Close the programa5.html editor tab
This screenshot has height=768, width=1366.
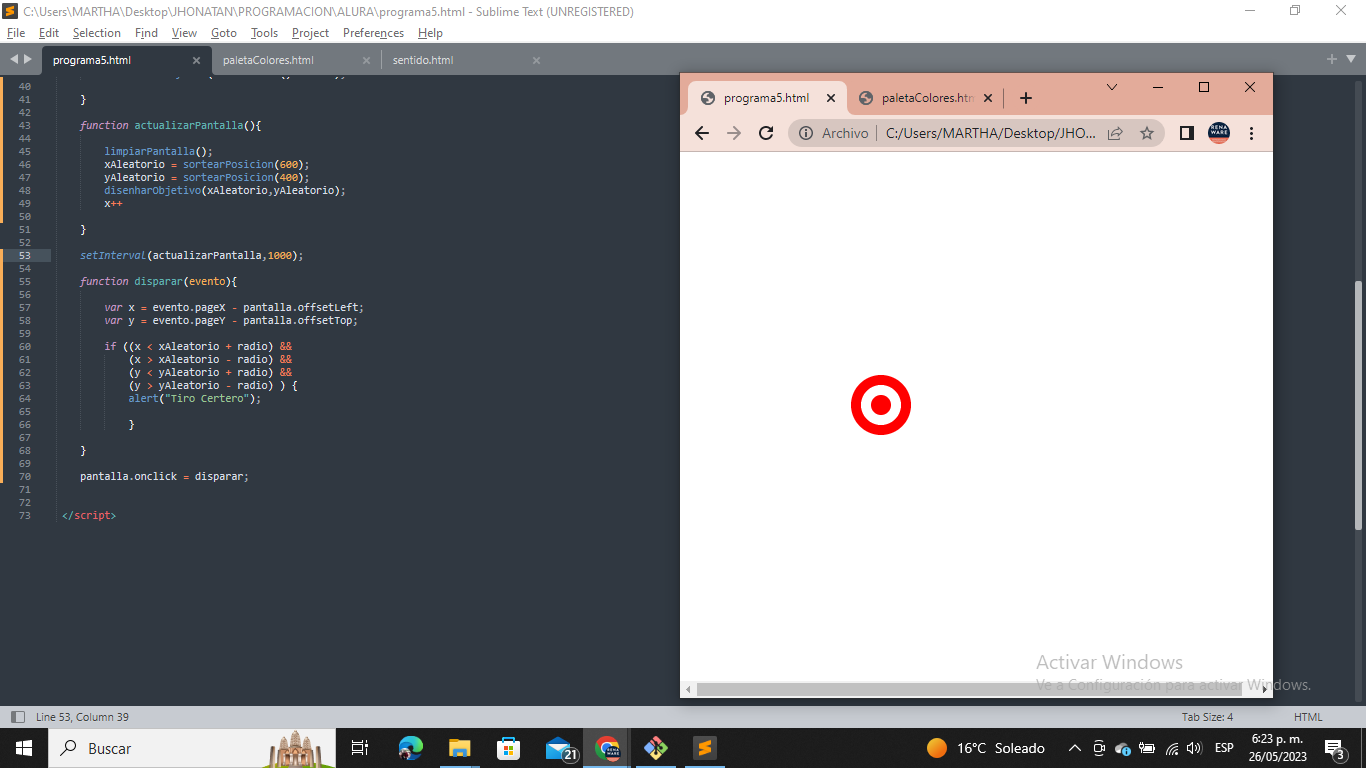195,60
